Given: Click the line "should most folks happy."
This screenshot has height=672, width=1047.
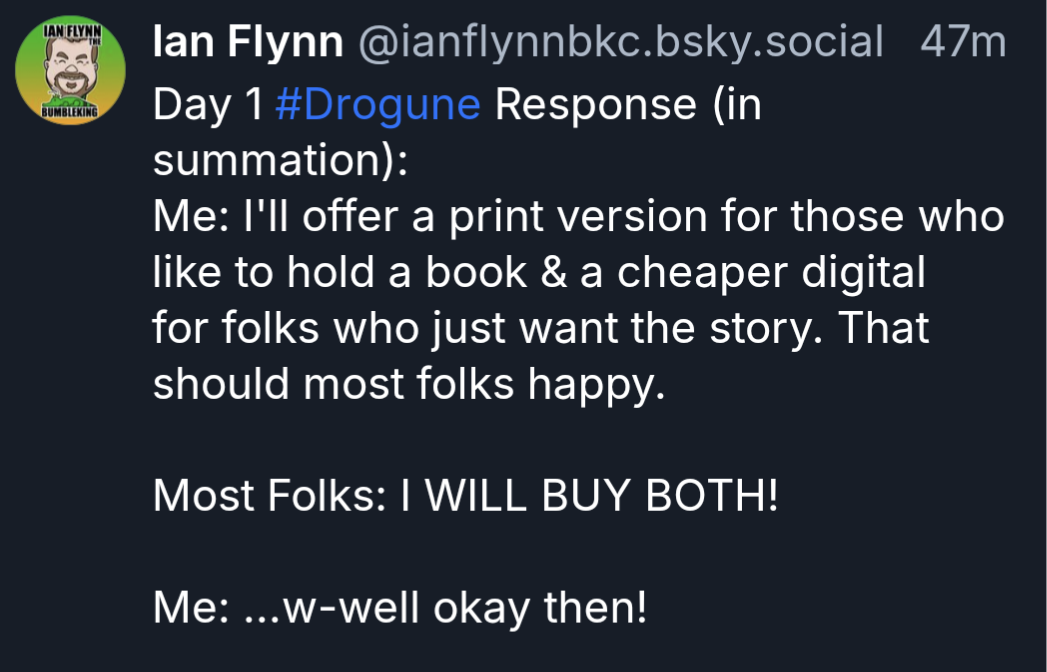Looking at the screenshot, I should (x=408, y=385).
